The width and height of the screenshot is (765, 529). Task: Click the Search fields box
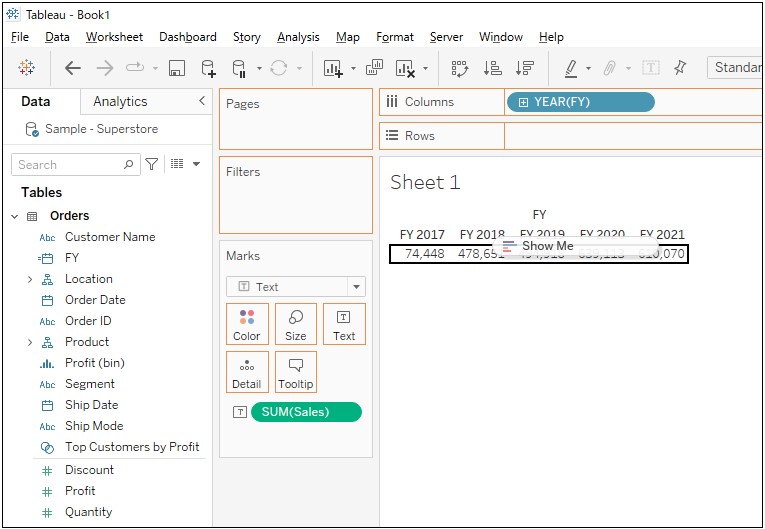tap(76, 164)
